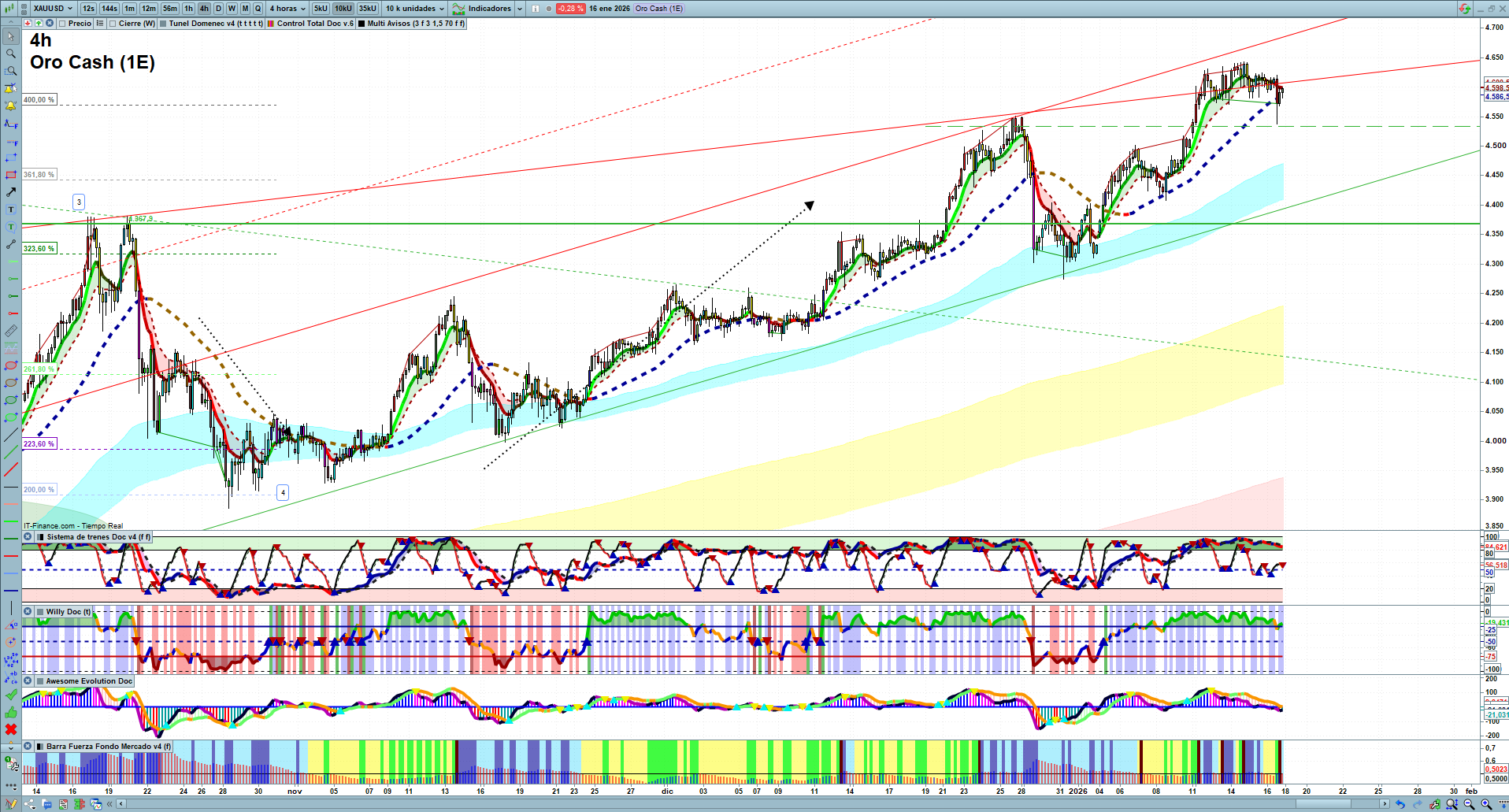The width and height of the screenshot is (1509, 812).
Task: Open the 10 k unidades dropdown
Action: (x=415, y=9)
